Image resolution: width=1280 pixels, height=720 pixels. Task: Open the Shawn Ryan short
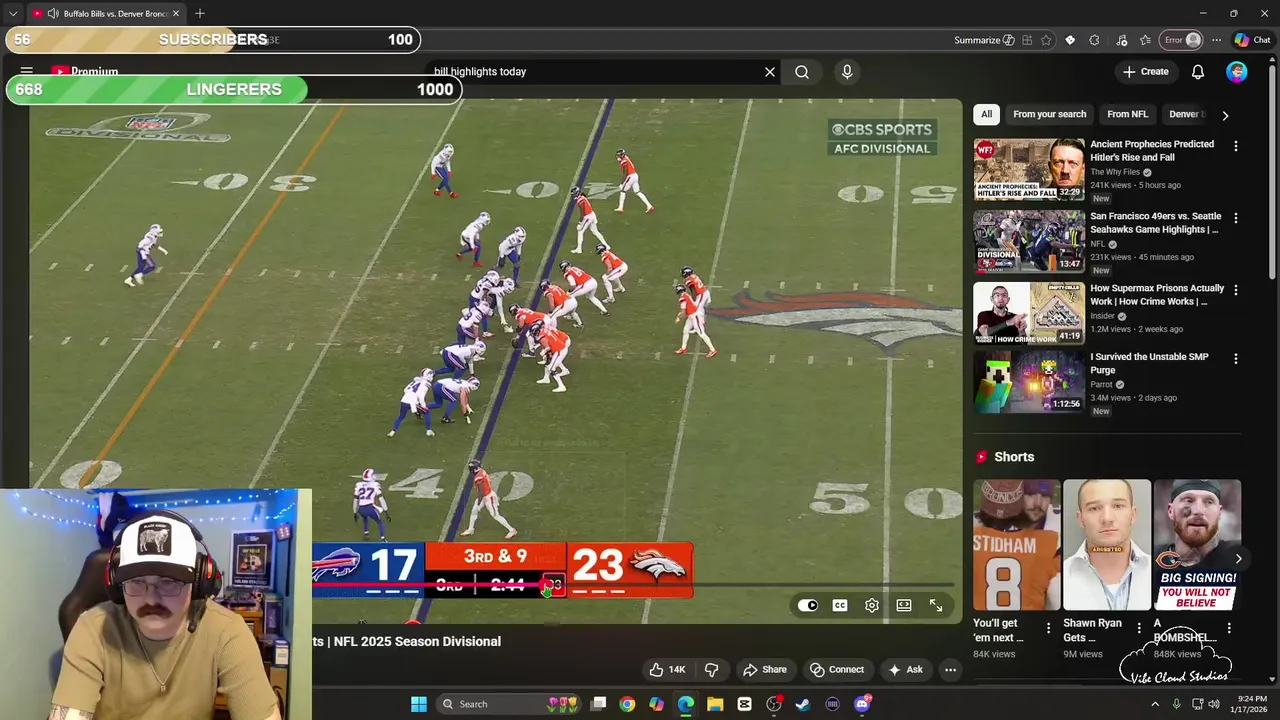tap(1107, 545)
